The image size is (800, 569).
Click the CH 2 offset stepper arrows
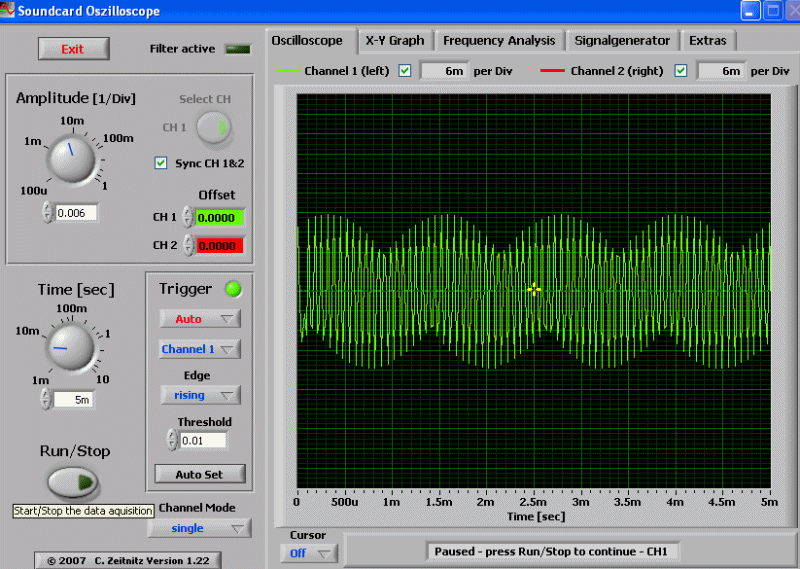click(189, 245)
